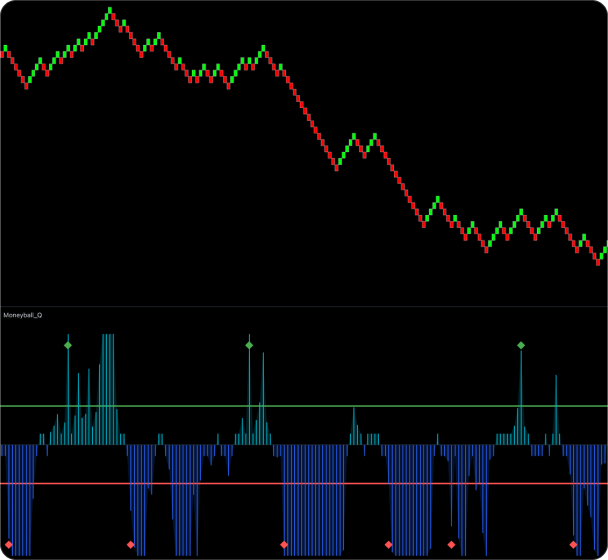Select the third red diamond from the left
Viewport: 608px width, 560px height.
point(284,545)
